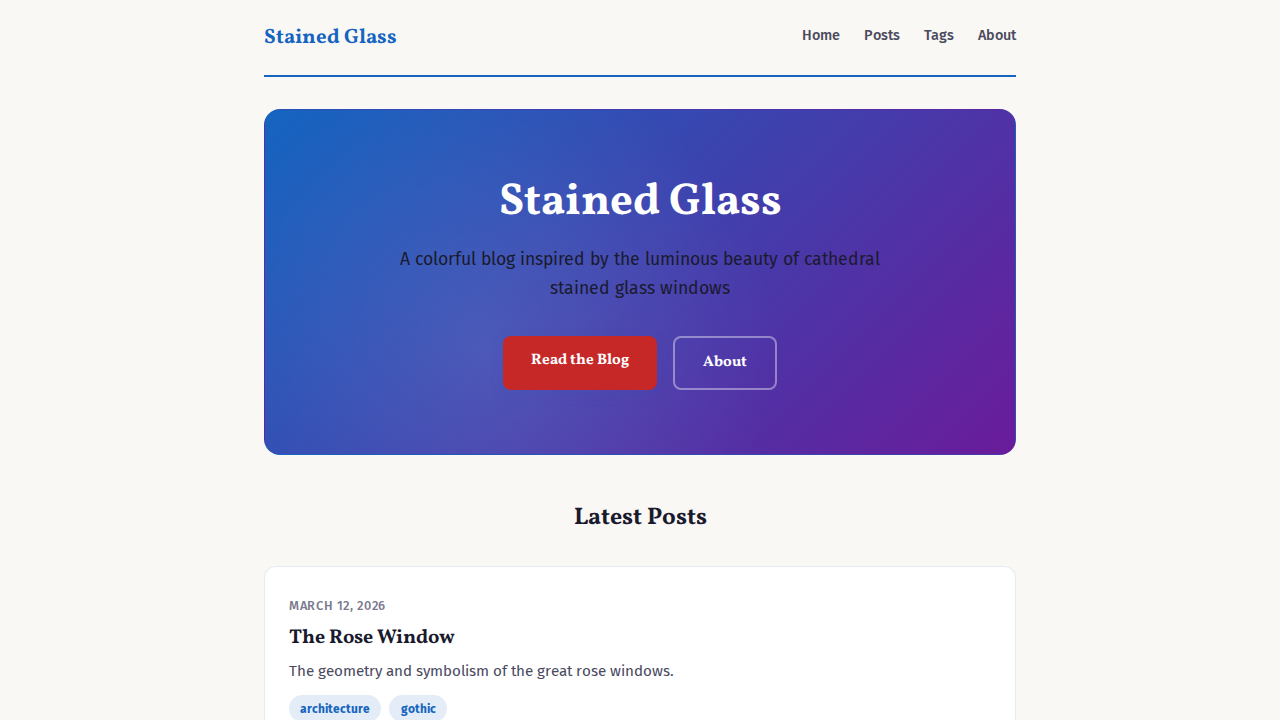
Task: Click the header divider area below the logo
Action: [640, 76]
